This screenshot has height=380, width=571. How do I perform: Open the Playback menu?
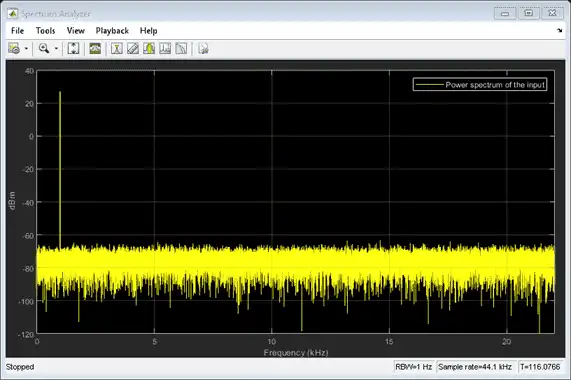[112, 31]
